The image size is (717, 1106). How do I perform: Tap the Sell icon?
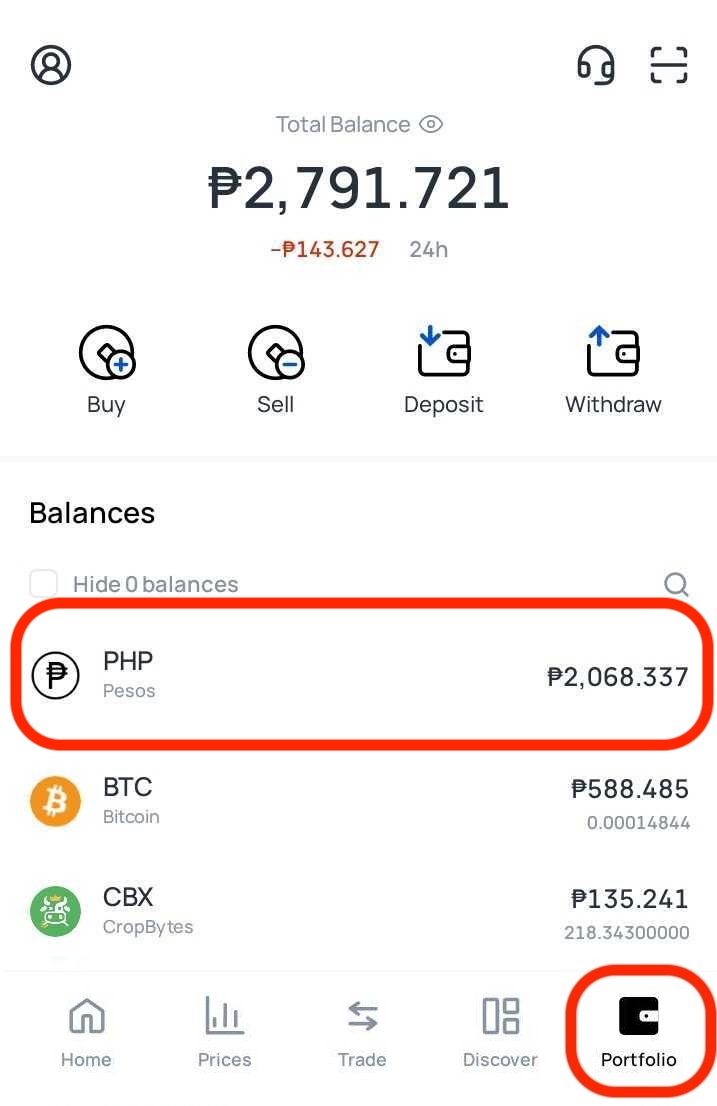[x=275, y=352]
